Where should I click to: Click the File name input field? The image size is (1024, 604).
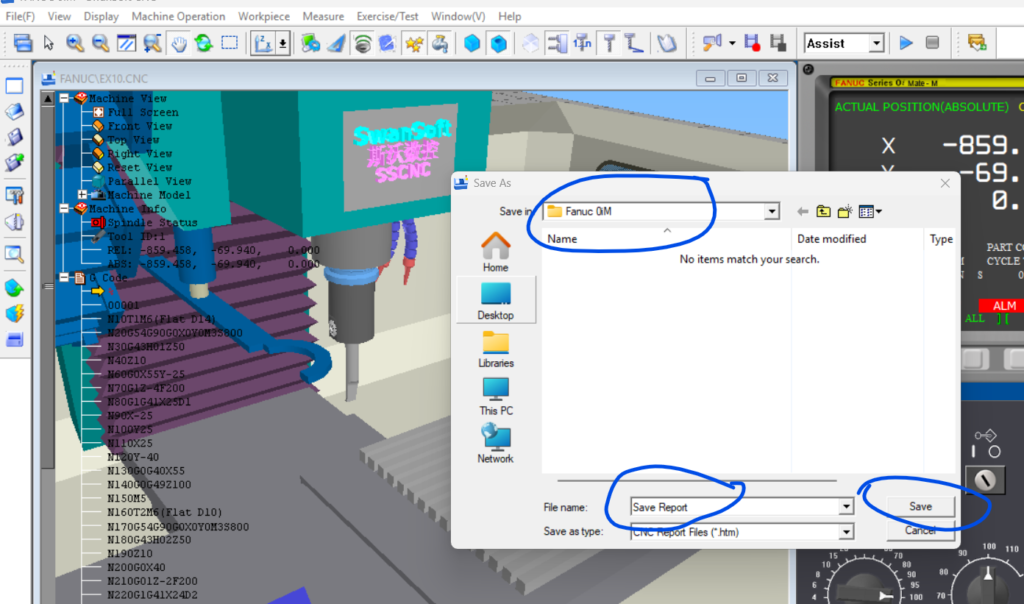[x=733, y=507]
